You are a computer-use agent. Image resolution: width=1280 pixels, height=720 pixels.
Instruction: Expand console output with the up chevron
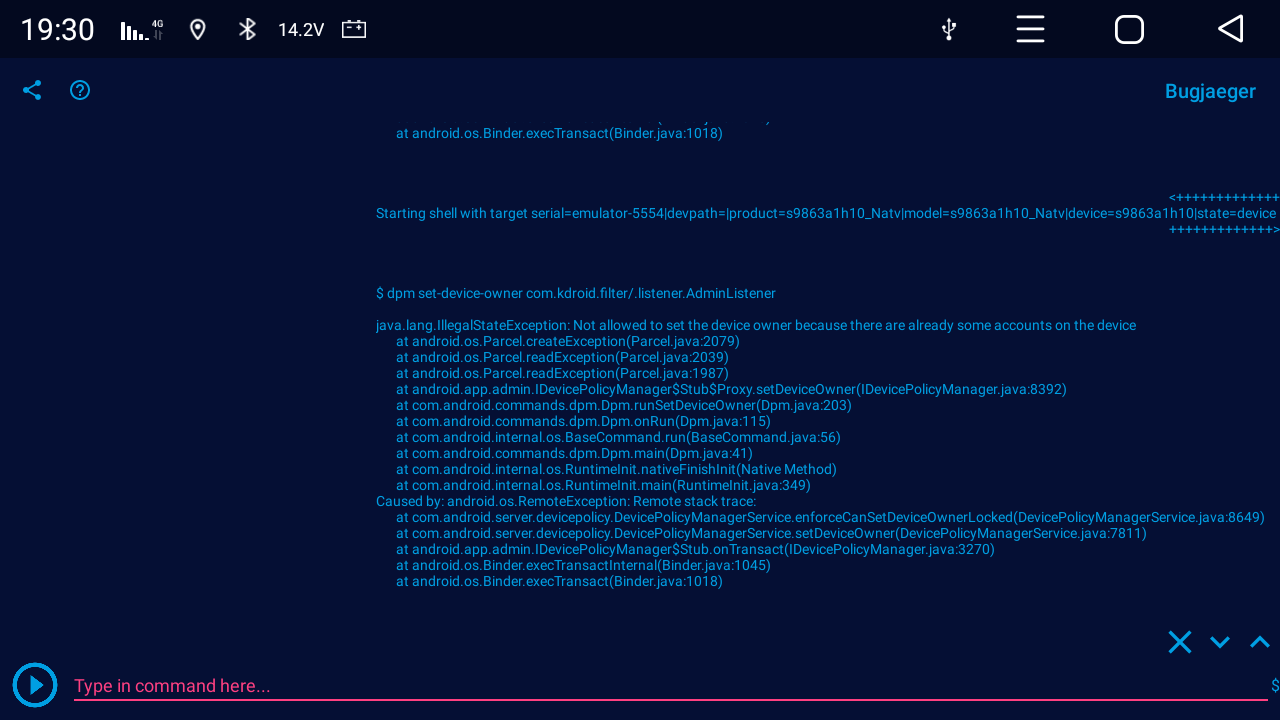pos(1258,642)
